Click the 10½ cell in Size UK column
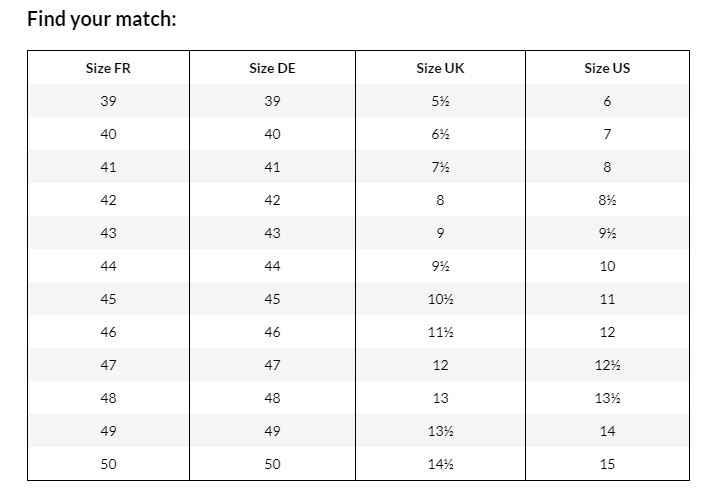This screenshot has width=702, height=497. point(440,299)
